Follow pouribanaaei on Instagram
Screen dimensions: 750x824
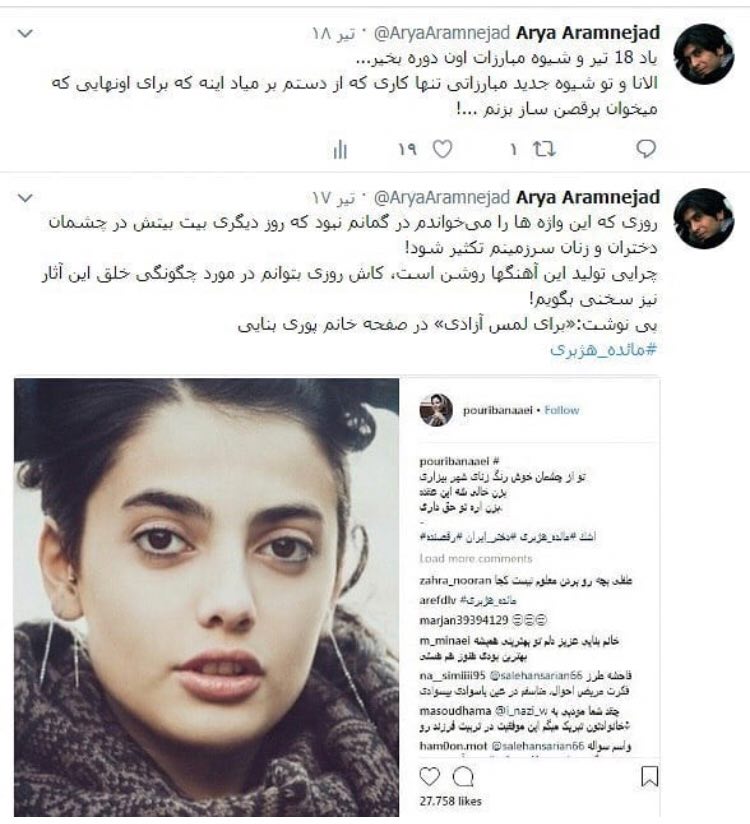tap(562, 410)
